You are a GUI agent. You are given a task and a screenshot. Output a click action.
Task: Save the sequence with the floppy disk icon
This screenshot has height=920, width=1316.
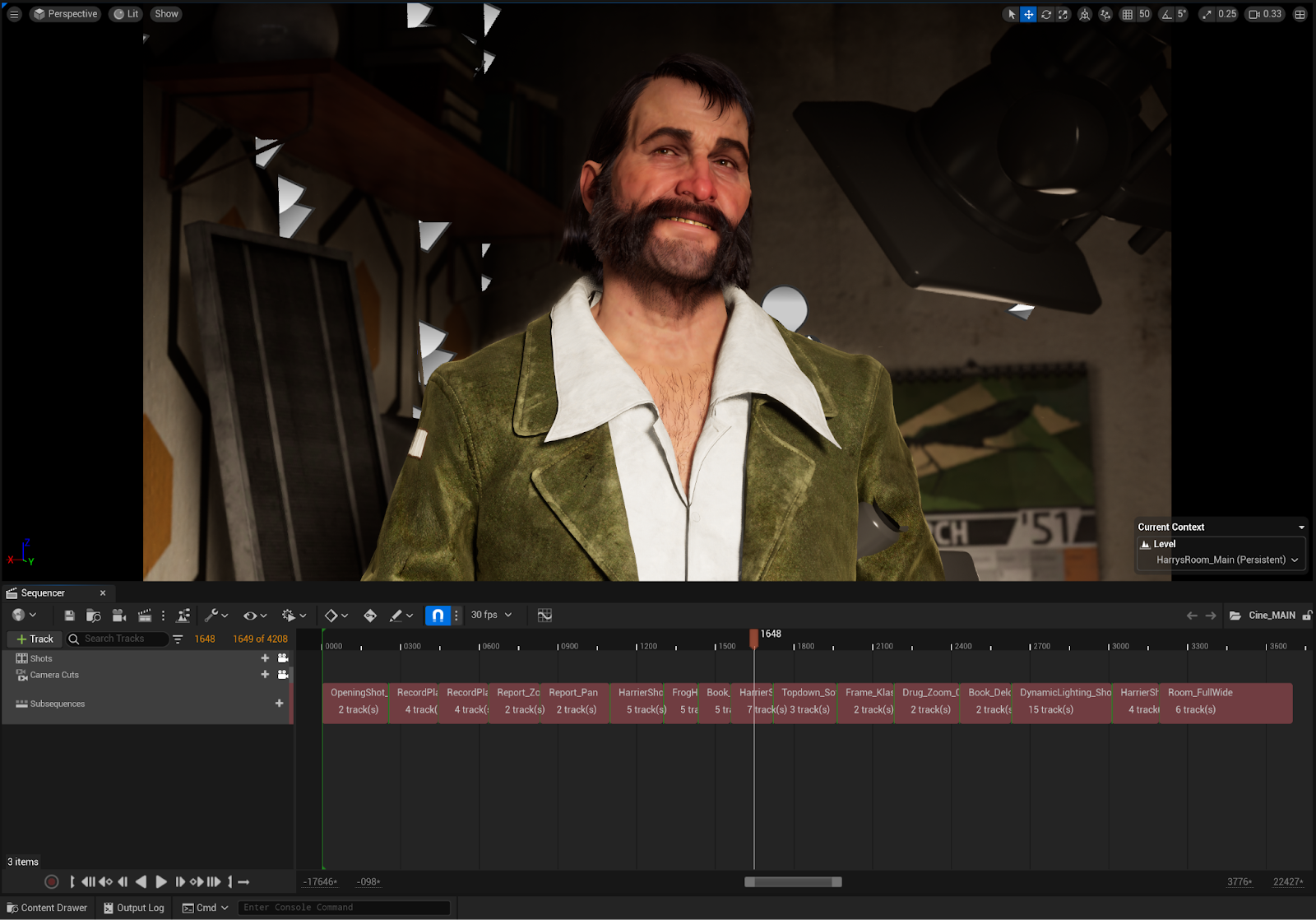pyautogui.click(x=69, y=616)
